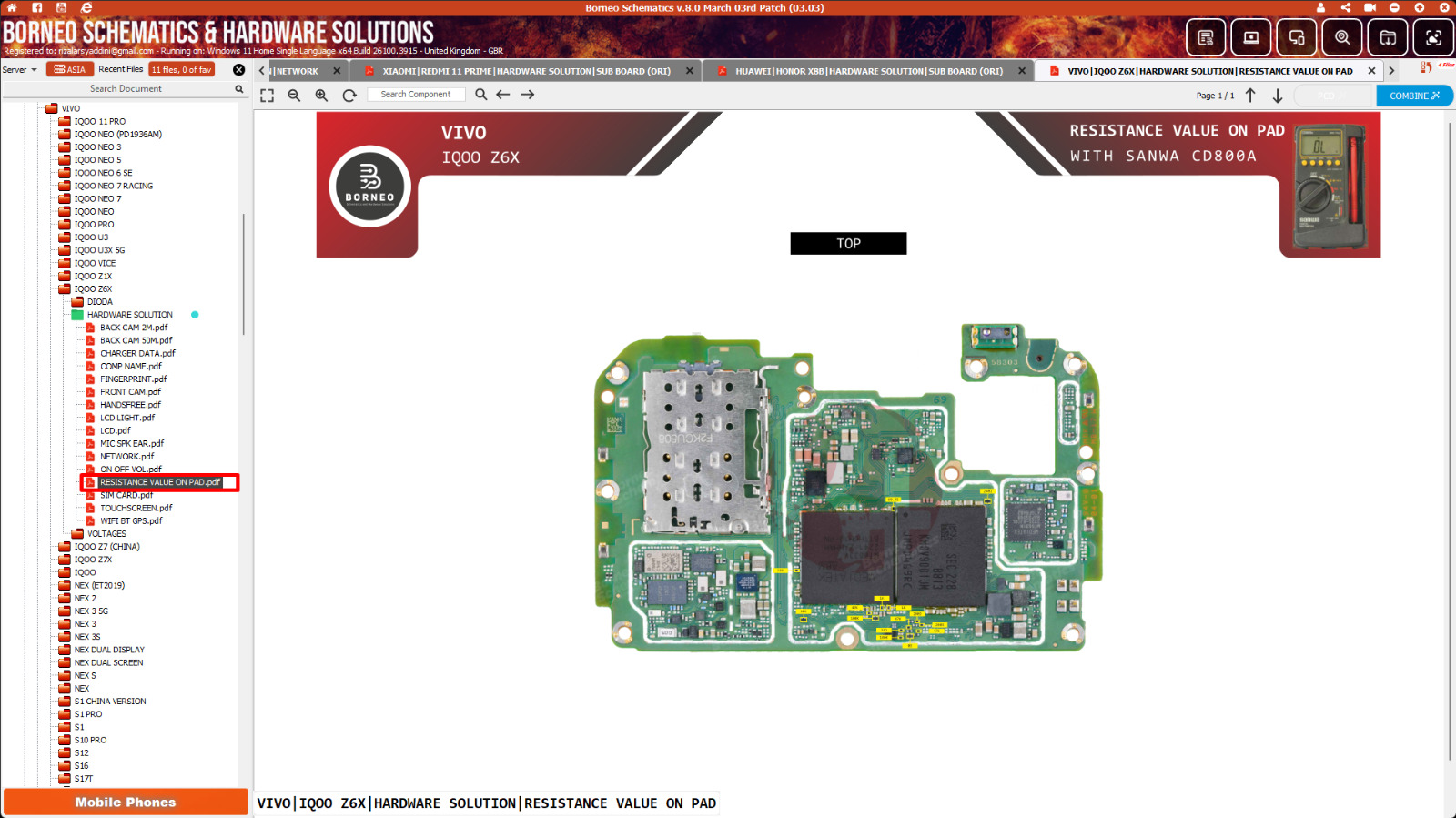Click the Search Component field
The image size is (1456, 818).
click(417, 95)
